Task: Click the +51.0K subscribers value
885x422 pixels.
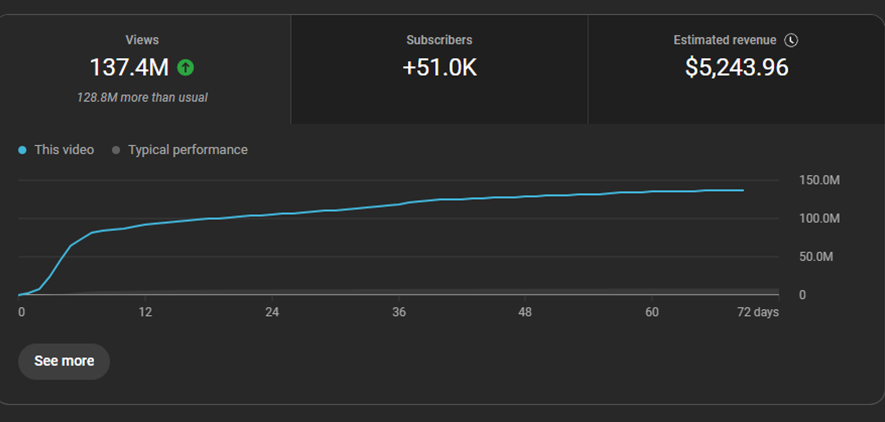Action: [439, 68]
